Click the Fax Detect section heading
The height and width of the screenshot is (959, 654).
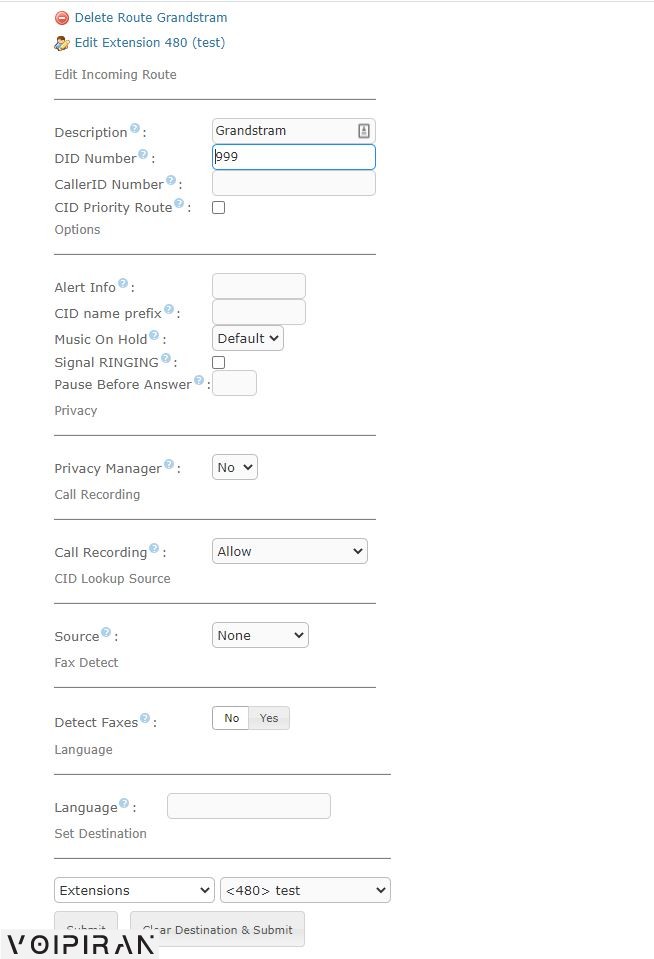click(x=86, y=662)
